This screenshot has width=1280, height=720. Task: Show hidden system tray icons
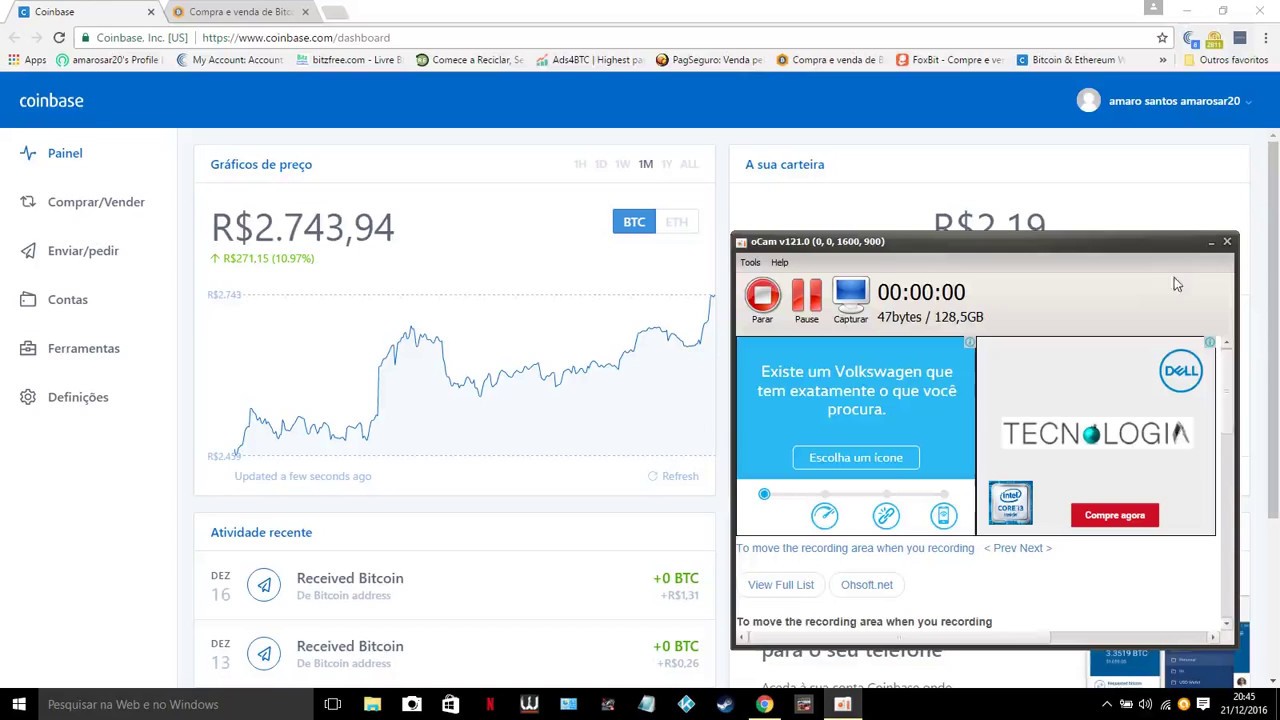pos(1107,704)
